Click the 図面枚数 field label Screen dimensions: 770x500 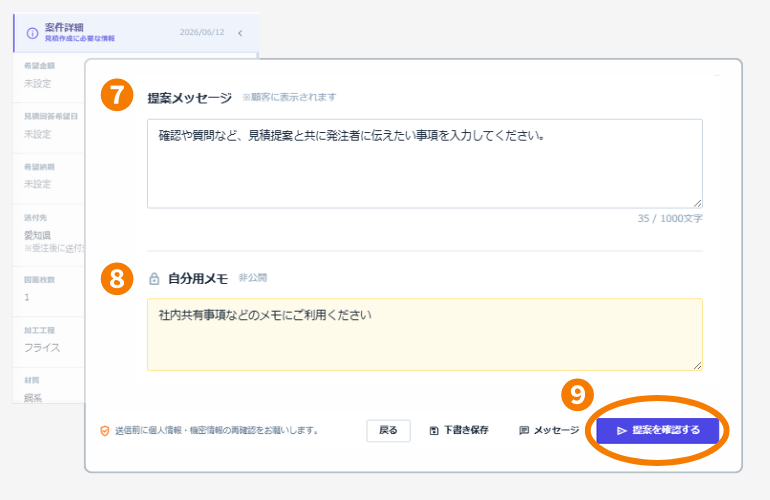[x=39, y=280]
